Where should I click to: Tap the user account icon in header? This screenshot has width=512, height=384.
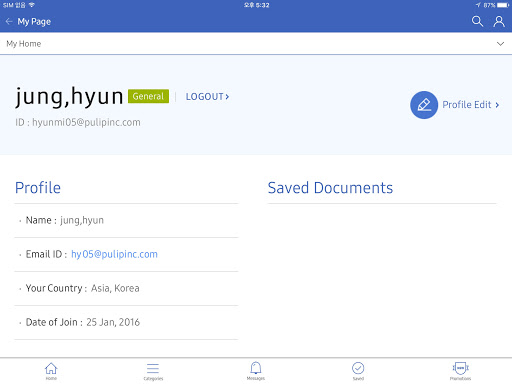pos(499,21)
